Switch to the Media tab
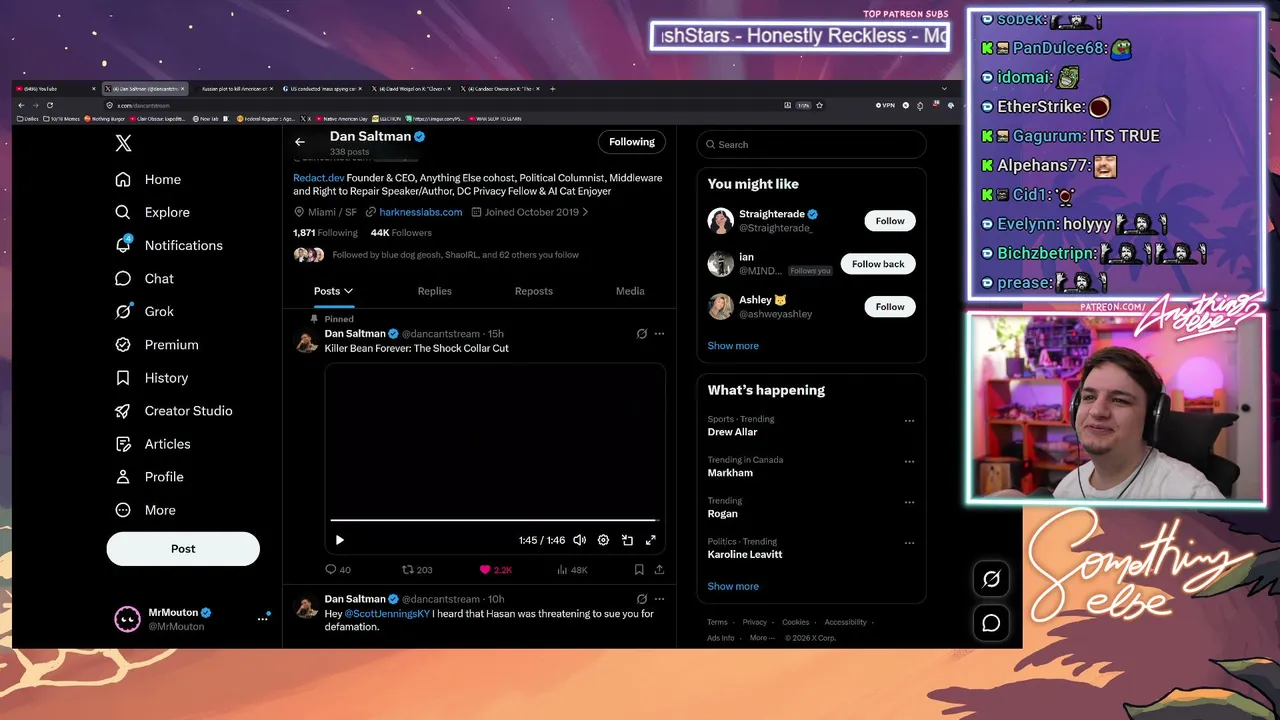1280x720 pixels. click(x=630, y=291)
